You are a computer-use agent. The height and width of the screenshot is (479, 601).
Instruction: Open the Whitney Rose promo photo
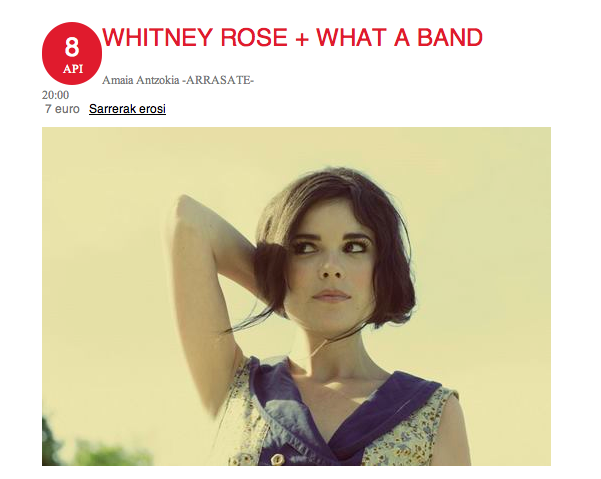pyautogui.click(x=296, y=296)
